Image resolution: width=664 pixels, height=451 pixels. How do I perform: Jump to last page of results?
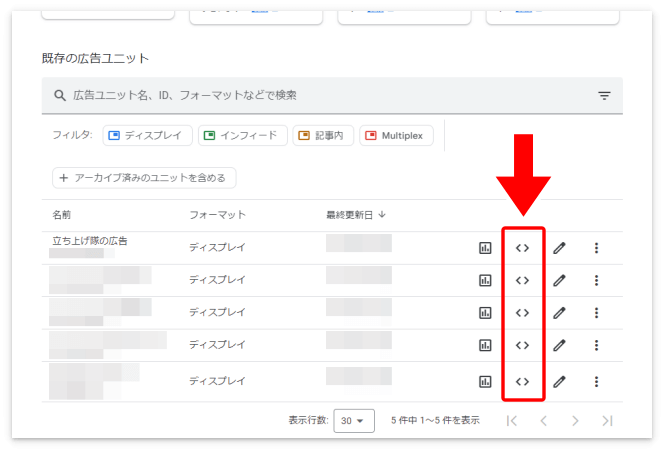[607, 421]
